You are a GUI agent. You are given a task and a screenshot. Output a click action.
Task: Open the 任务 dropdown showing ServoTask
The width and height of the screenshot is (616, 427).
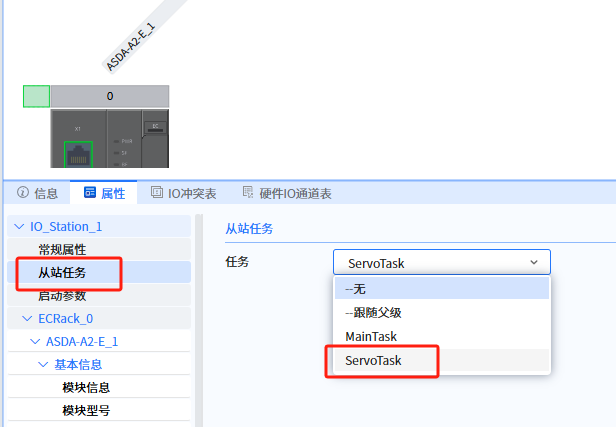click(441, 263)
